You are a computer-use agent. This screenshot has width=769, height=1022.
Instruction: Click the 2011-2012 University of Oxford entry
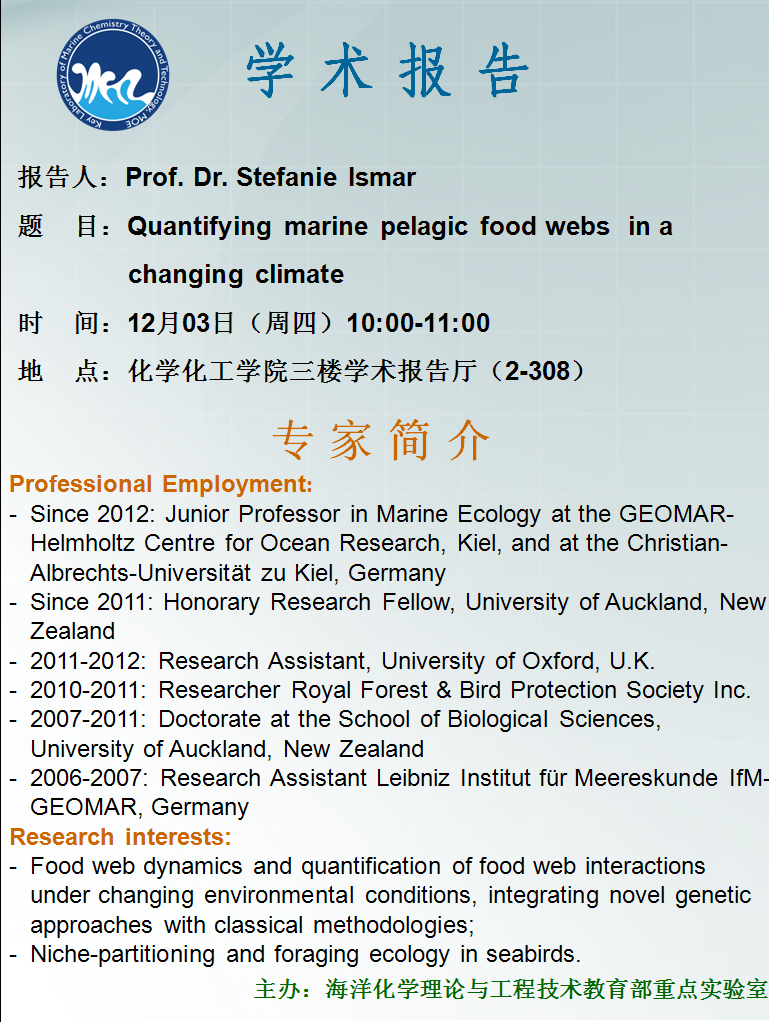pyautogui.click(x=342, y=661)
